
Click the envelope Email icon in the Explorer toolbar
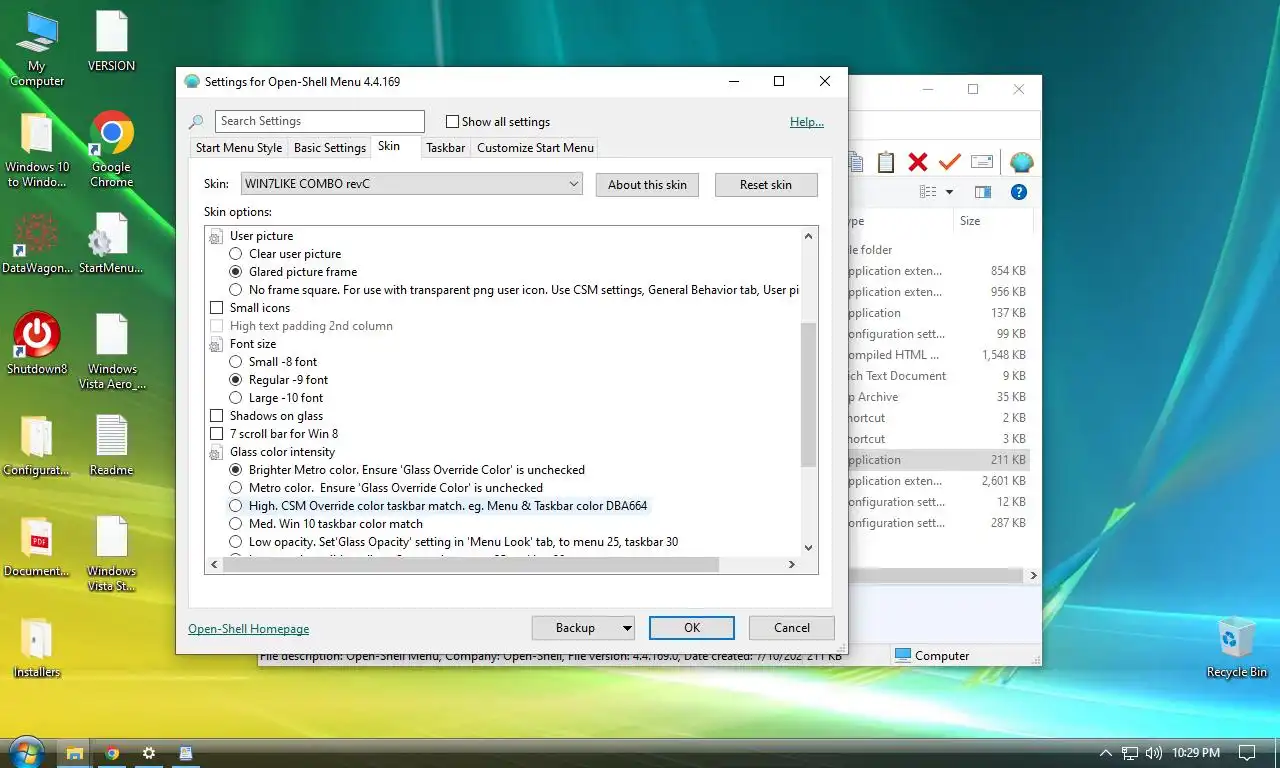point(982,162)
